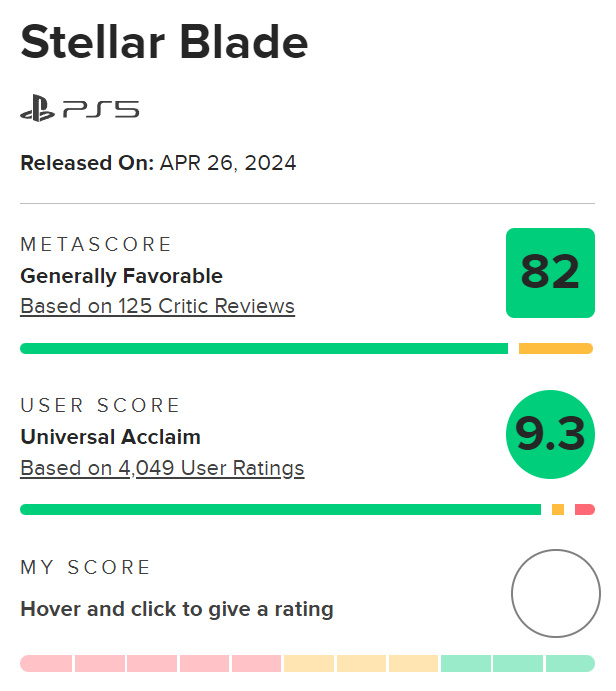Open the 4,049 User Ratings link

[x=162, y=468]
